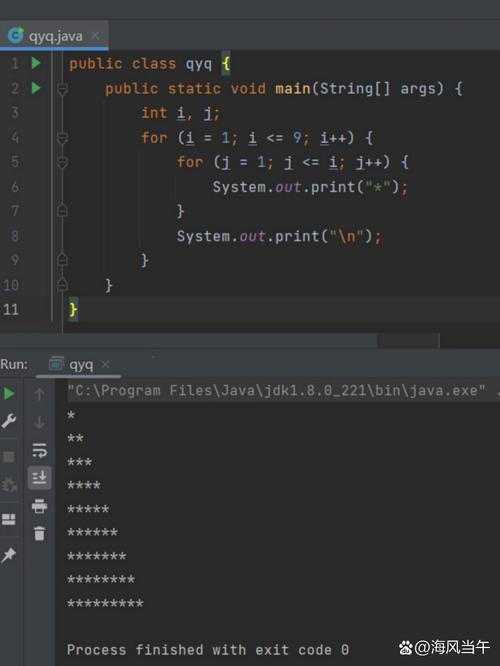This screenshot has width=500, height=666.
Task: Click 'int i, j;' declaration on line 3
Action: point(181,113)
